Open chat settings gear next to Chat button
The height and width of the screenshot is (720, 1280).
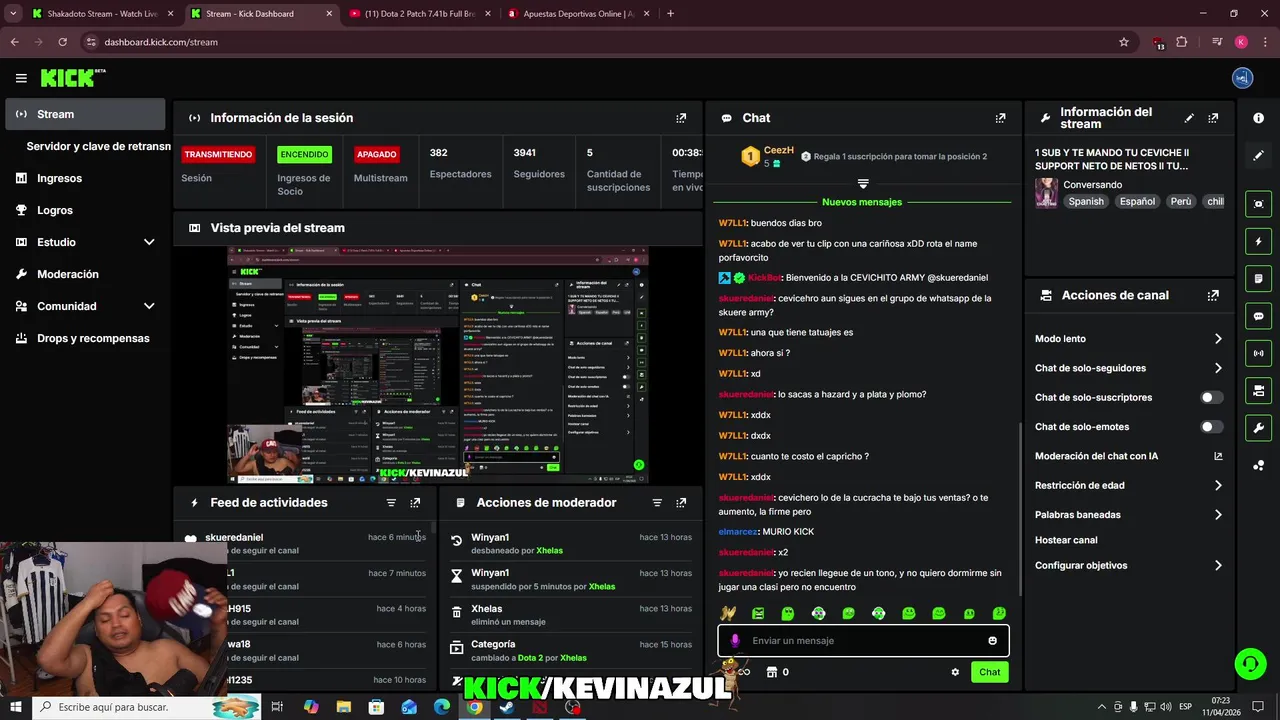(955, 672)
